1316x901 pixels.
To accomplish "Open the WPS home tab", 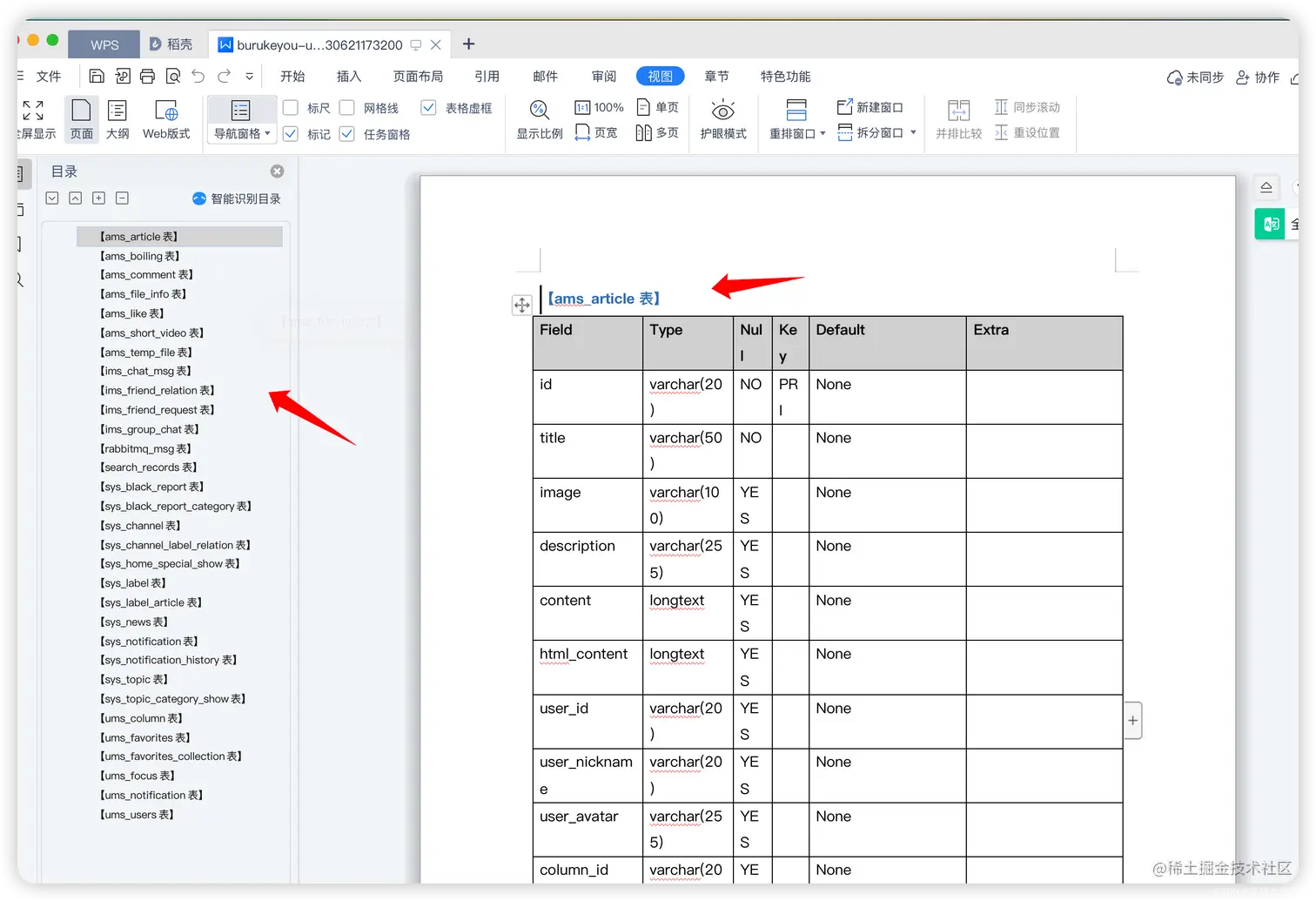I will coord(104,44).
